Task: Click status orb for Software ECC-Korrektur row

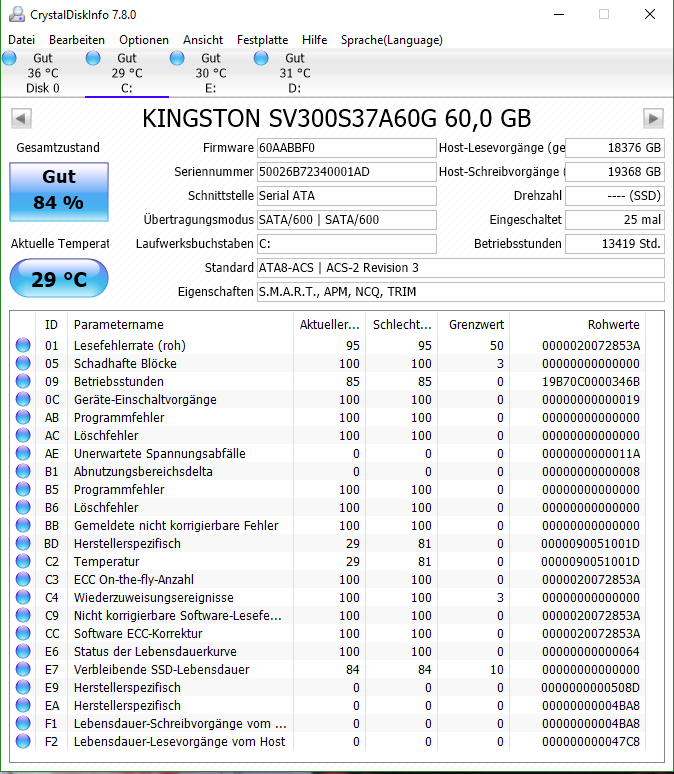Action: (23, 633)
